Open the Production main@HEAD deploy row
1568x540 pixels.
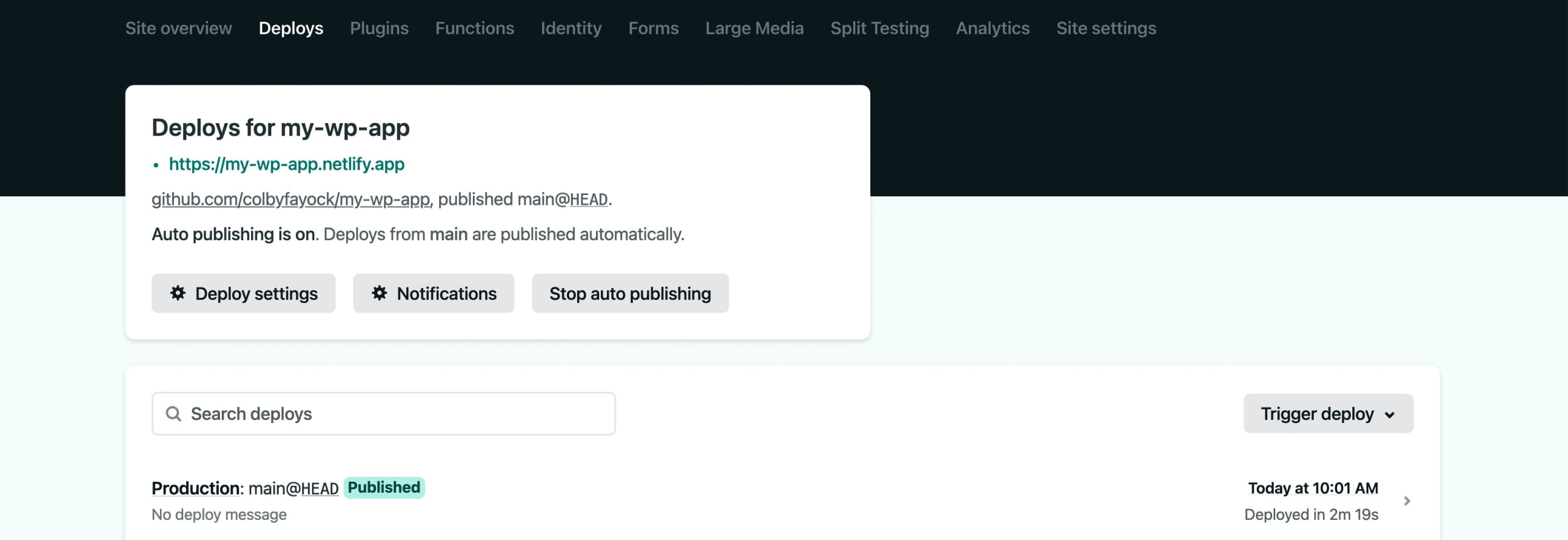point(782,501)
